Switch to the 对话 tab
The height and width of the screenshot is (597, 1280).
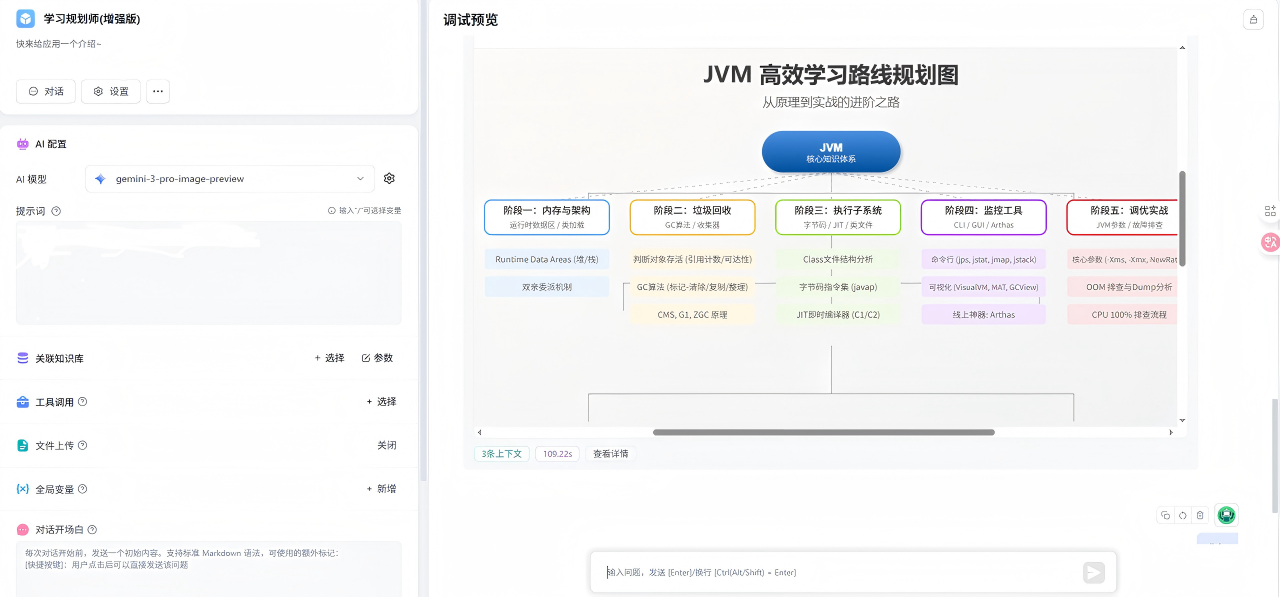click(x=46, y=91)
